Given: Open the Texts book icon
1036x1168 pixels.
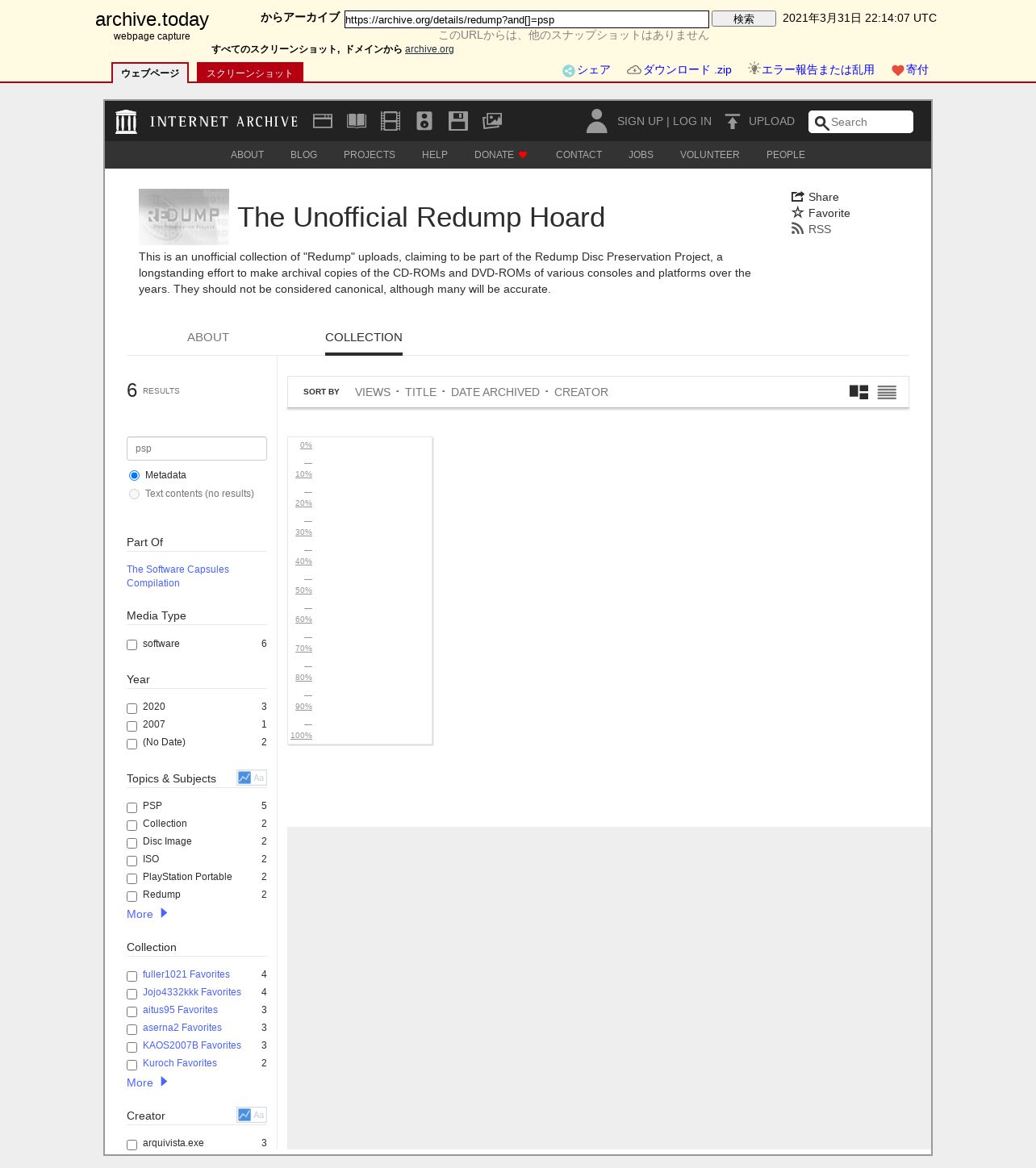Looking at the screenshot, I should [357, 121].
